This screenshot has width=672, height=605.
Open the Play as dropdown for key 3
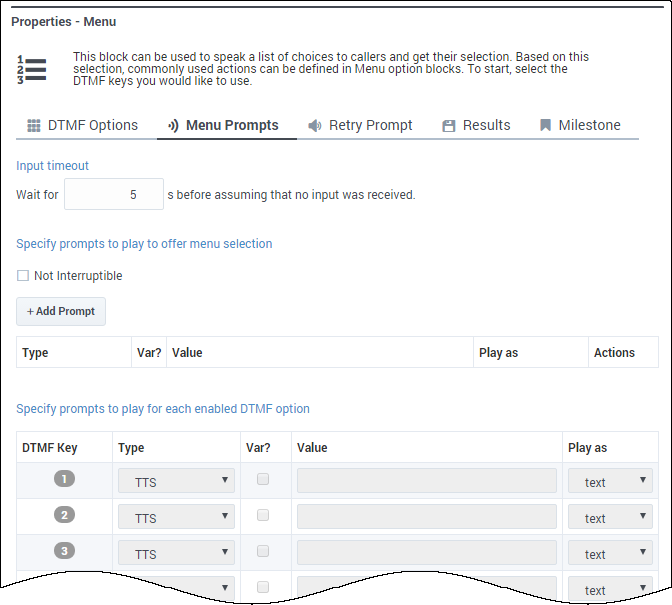pos(610,554)
